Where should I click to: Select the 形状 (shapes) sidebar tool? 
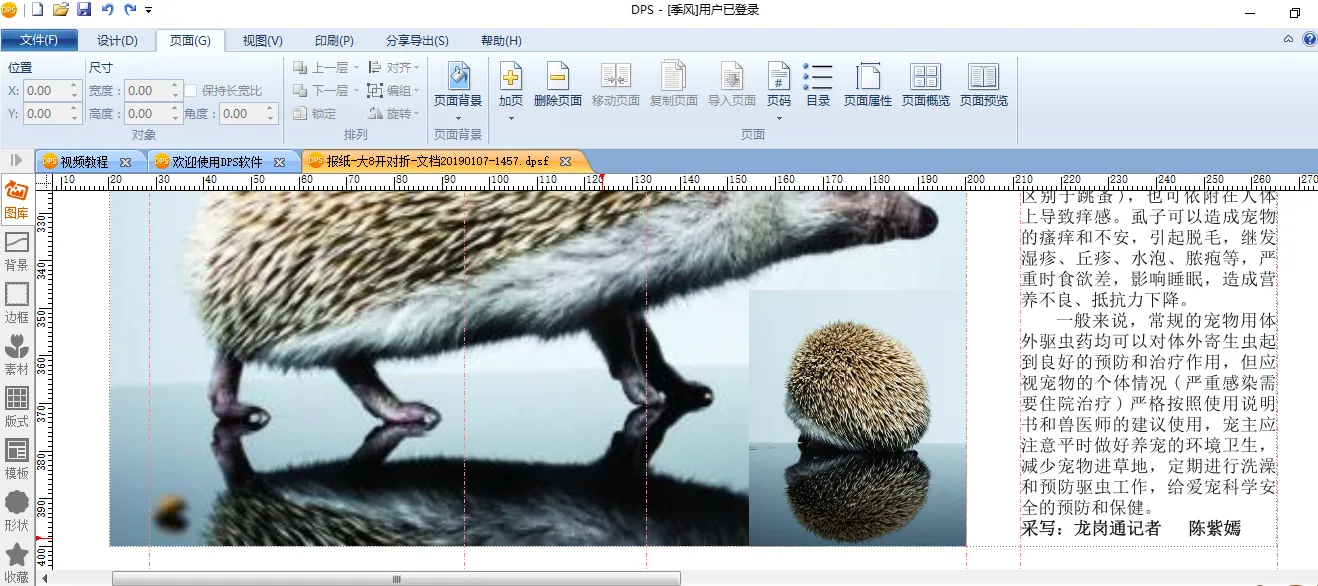[x=16, y=510]
